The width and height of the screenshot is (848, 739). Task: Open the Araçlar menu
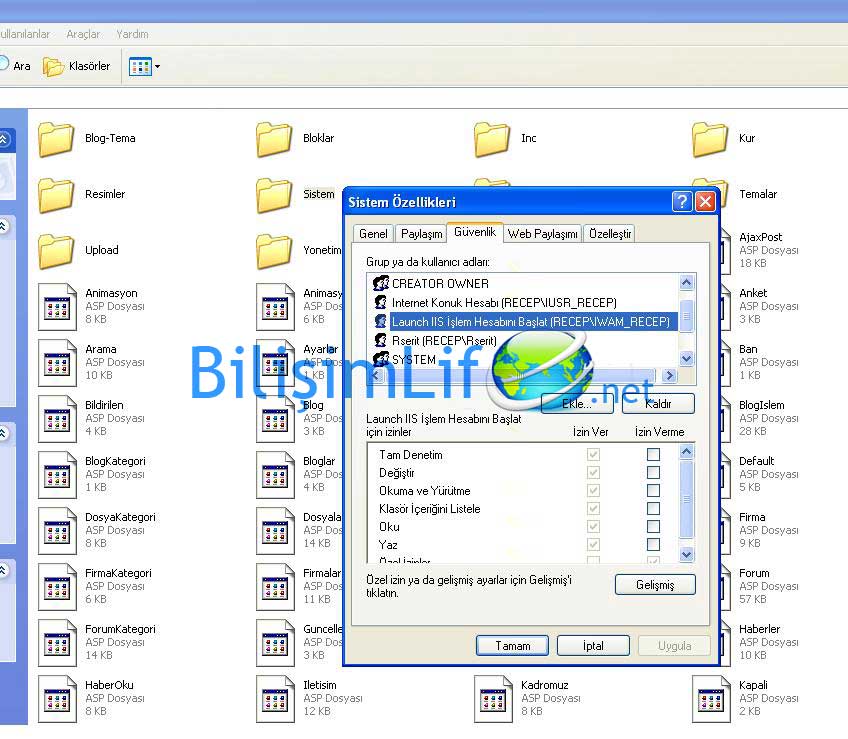83,34
